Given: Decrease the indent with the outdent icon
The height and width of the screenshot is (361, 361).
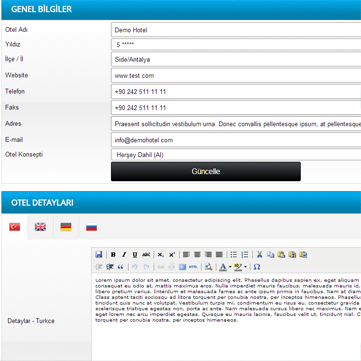Looking at the screenshot, I should (x=98, y=267).
